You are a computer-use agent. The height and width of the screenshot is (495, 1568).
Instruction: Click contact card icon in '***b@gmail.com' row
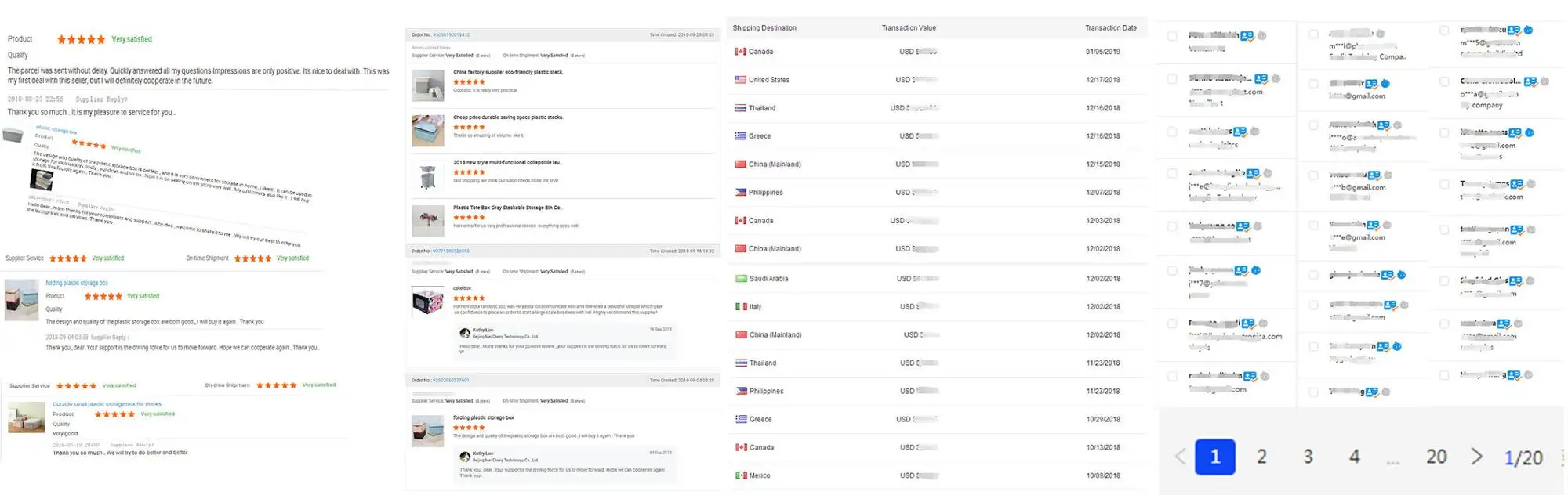pyautogui.click(x=1374, y=175)
